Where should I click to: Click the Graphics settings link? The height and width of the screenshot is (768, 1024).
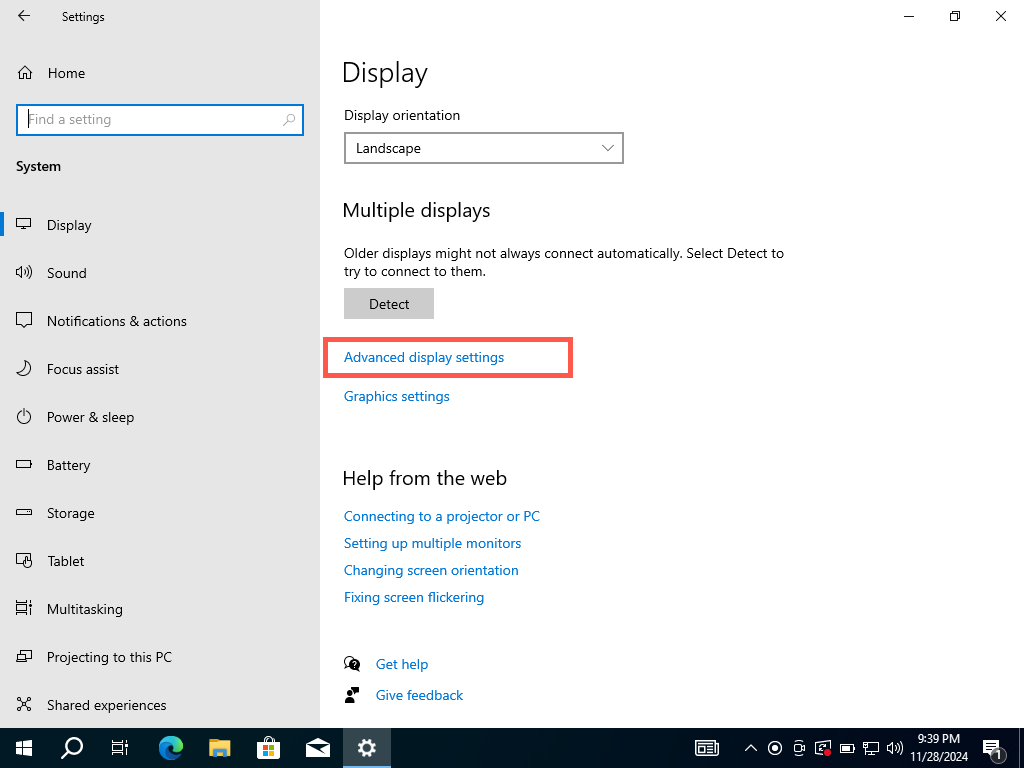(396, 396)
